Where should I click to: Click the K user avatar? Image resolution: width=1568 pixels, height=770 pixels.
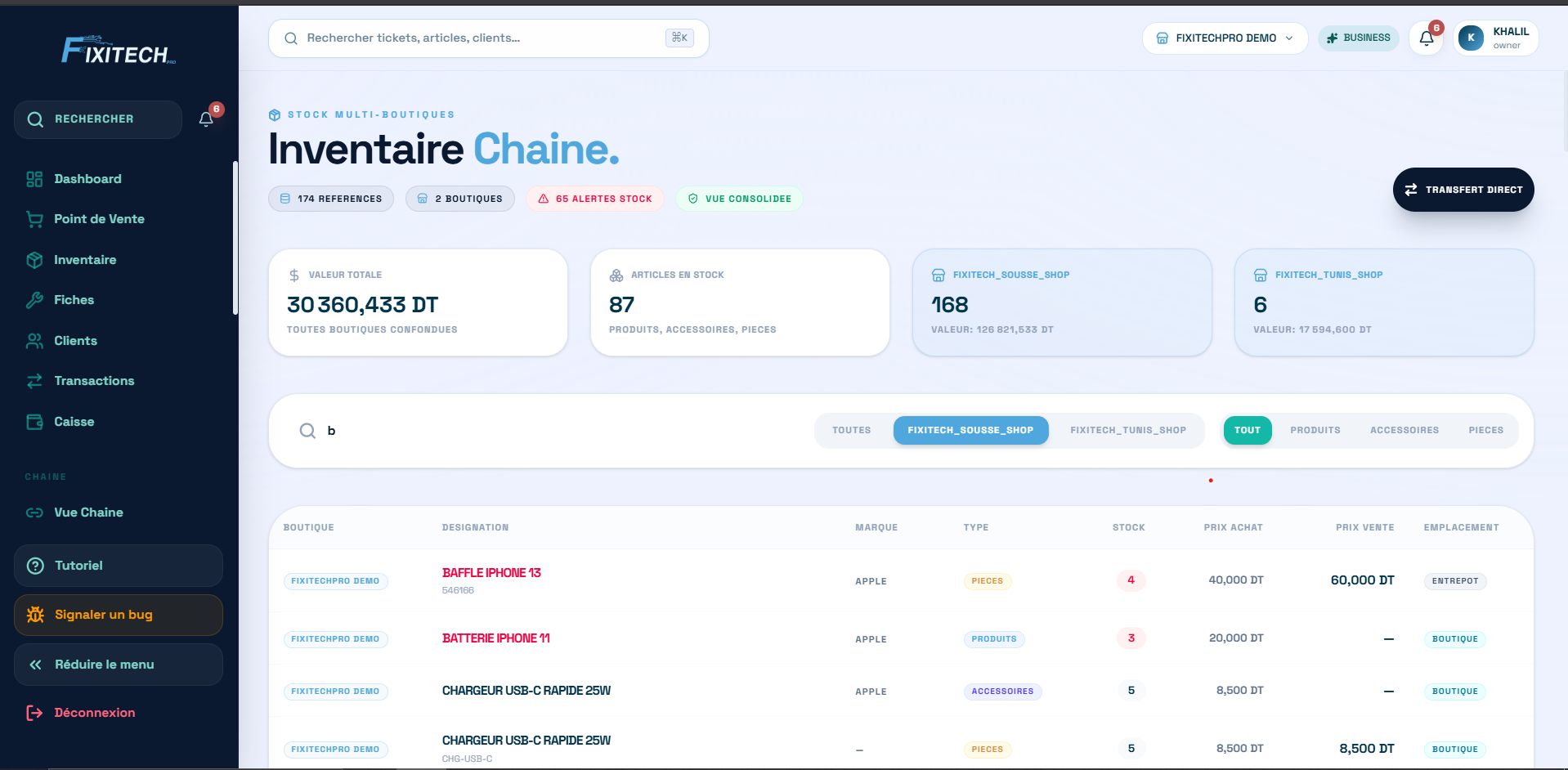[x=1471, y=38]
